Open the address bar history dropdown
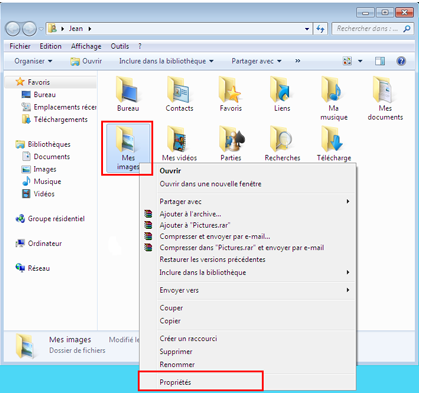The height and width of the screenshot is (393, 421). (307, 29)
